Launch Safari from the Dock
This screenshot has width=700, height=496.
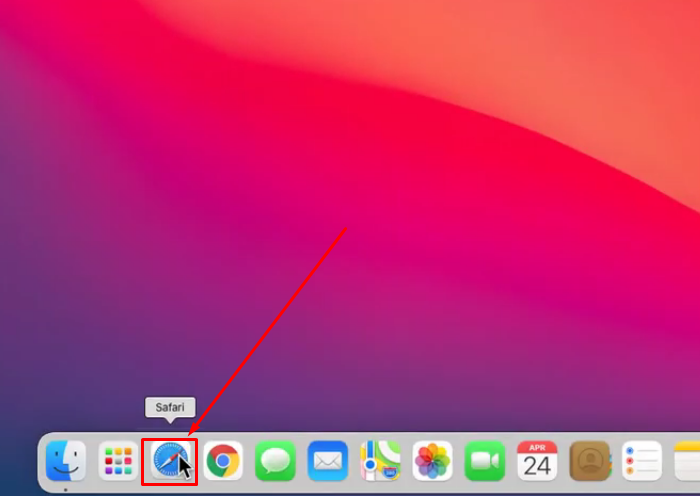coord(170,461)
